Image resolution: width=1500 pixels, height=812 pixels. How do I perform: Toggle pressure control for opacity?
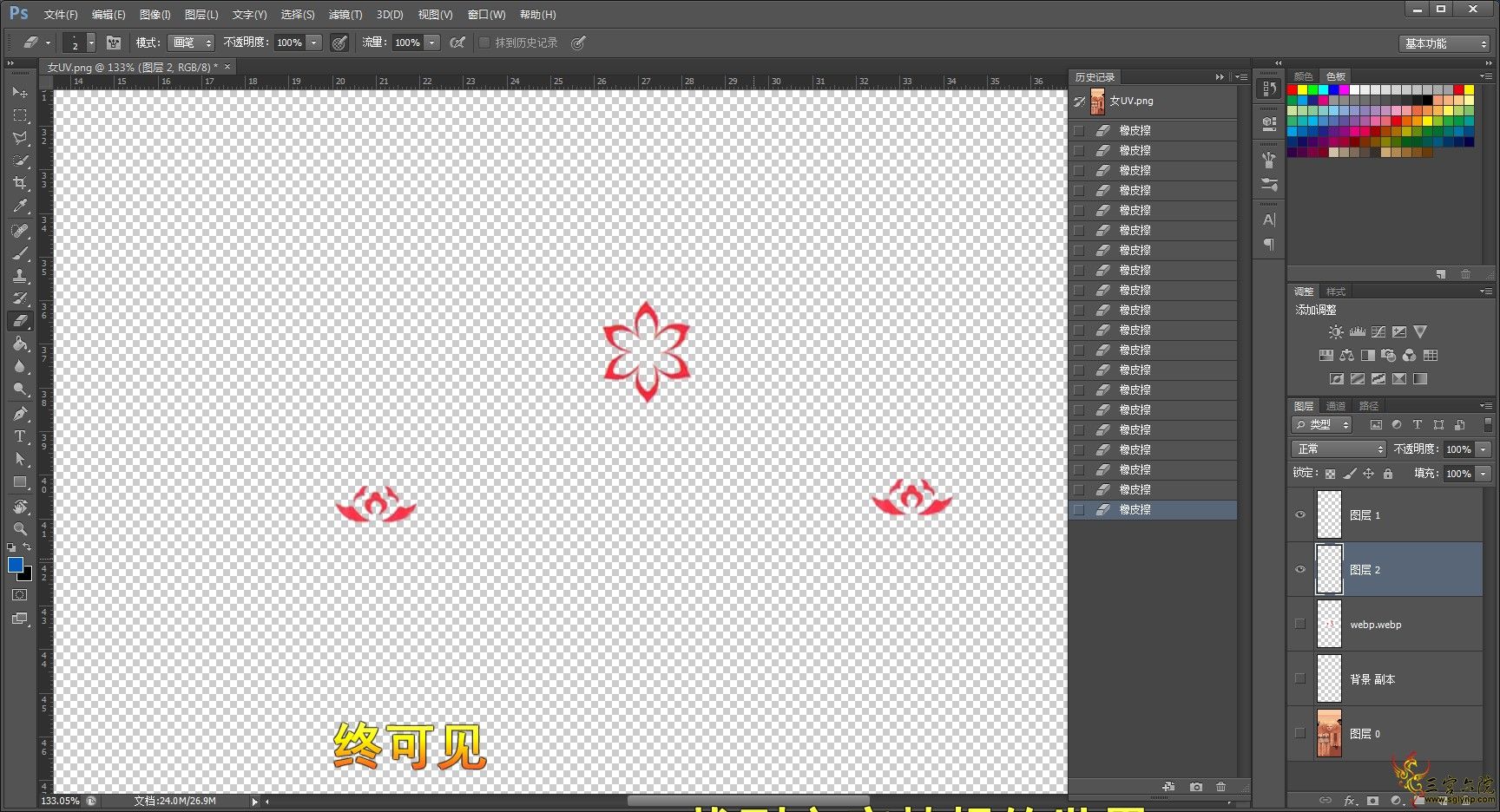[x=339, y=43]
